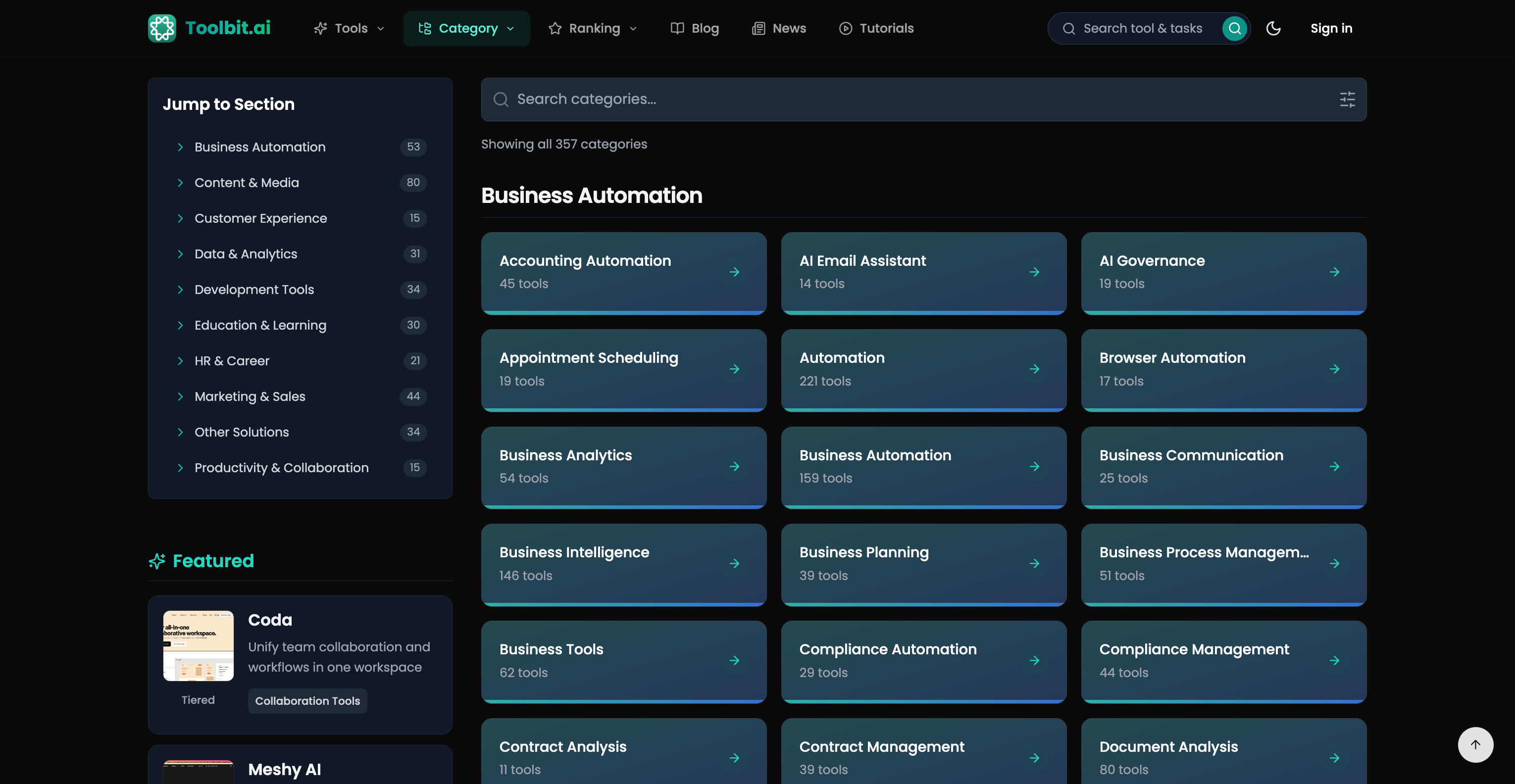Viewport: 1515px width, 784px height.
Task: Open the Tools dropdown menu
Action: point(350,28)
